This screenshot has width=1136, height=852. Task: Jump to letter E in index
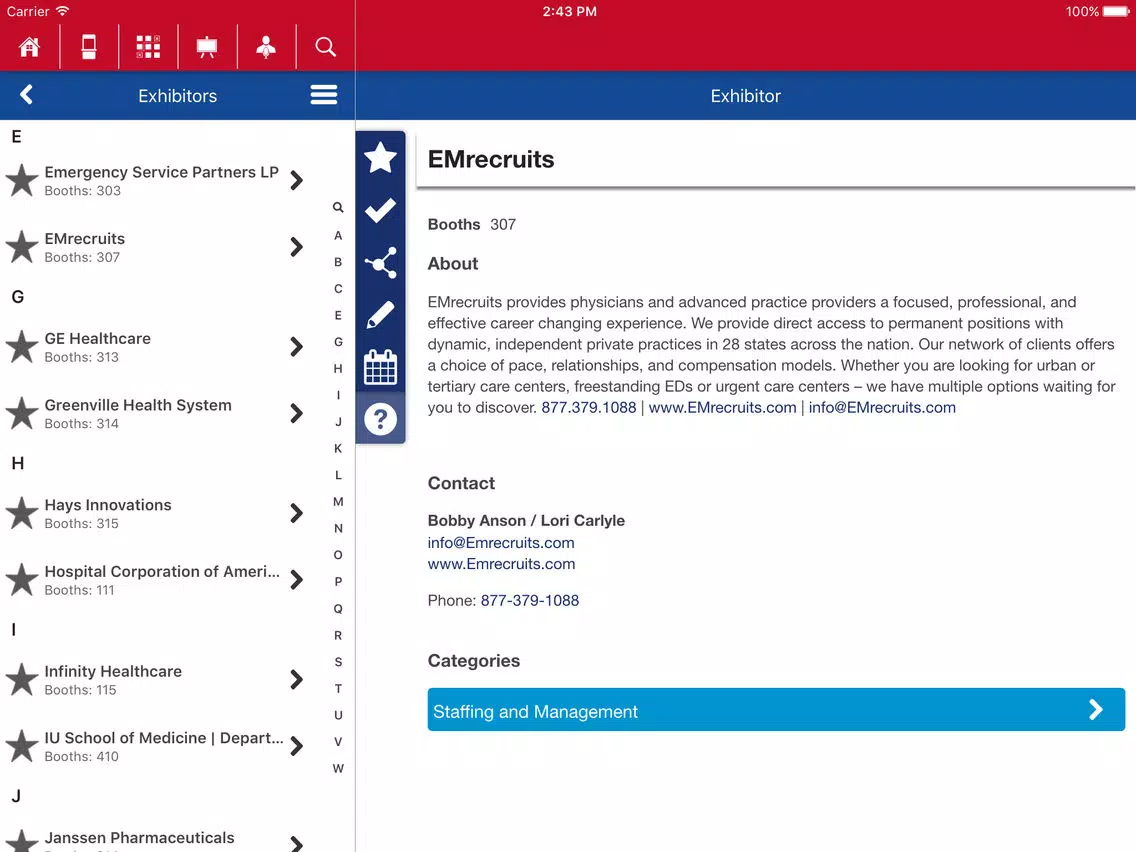point(338,315)
